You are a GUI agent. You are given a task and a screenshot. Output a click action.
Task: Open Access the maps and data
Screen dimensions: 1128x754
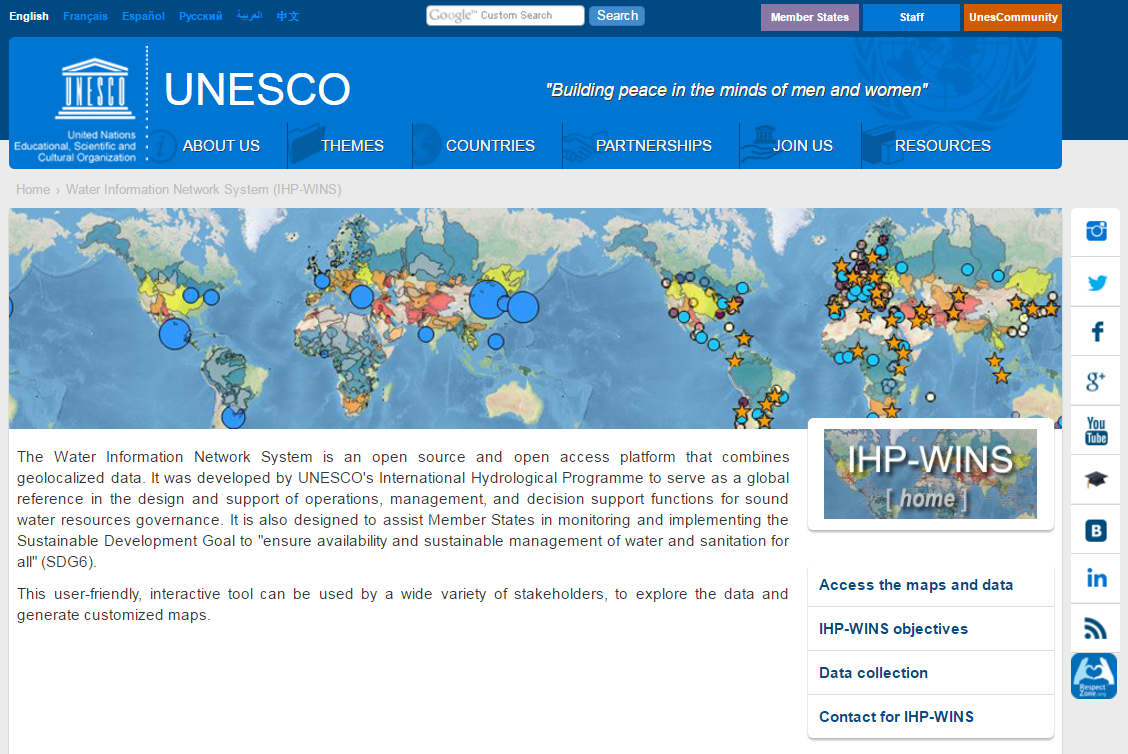tap(916, 585)
